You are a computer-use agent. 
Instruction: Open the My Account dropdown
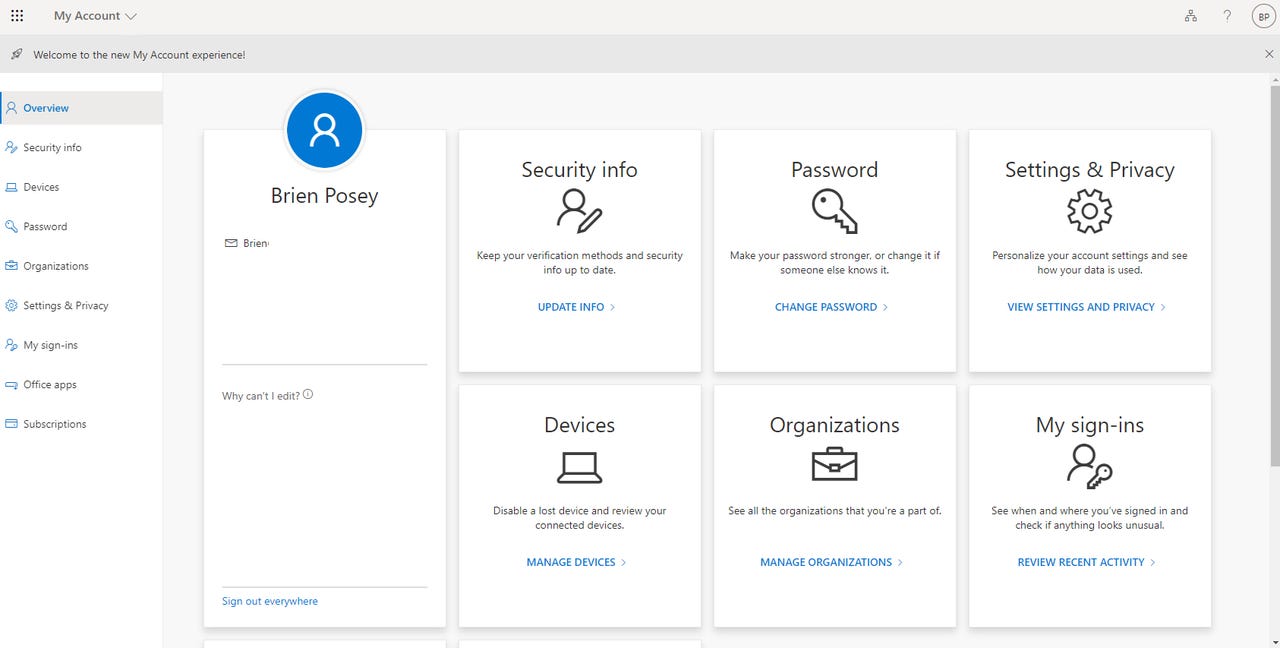[95, 15]
